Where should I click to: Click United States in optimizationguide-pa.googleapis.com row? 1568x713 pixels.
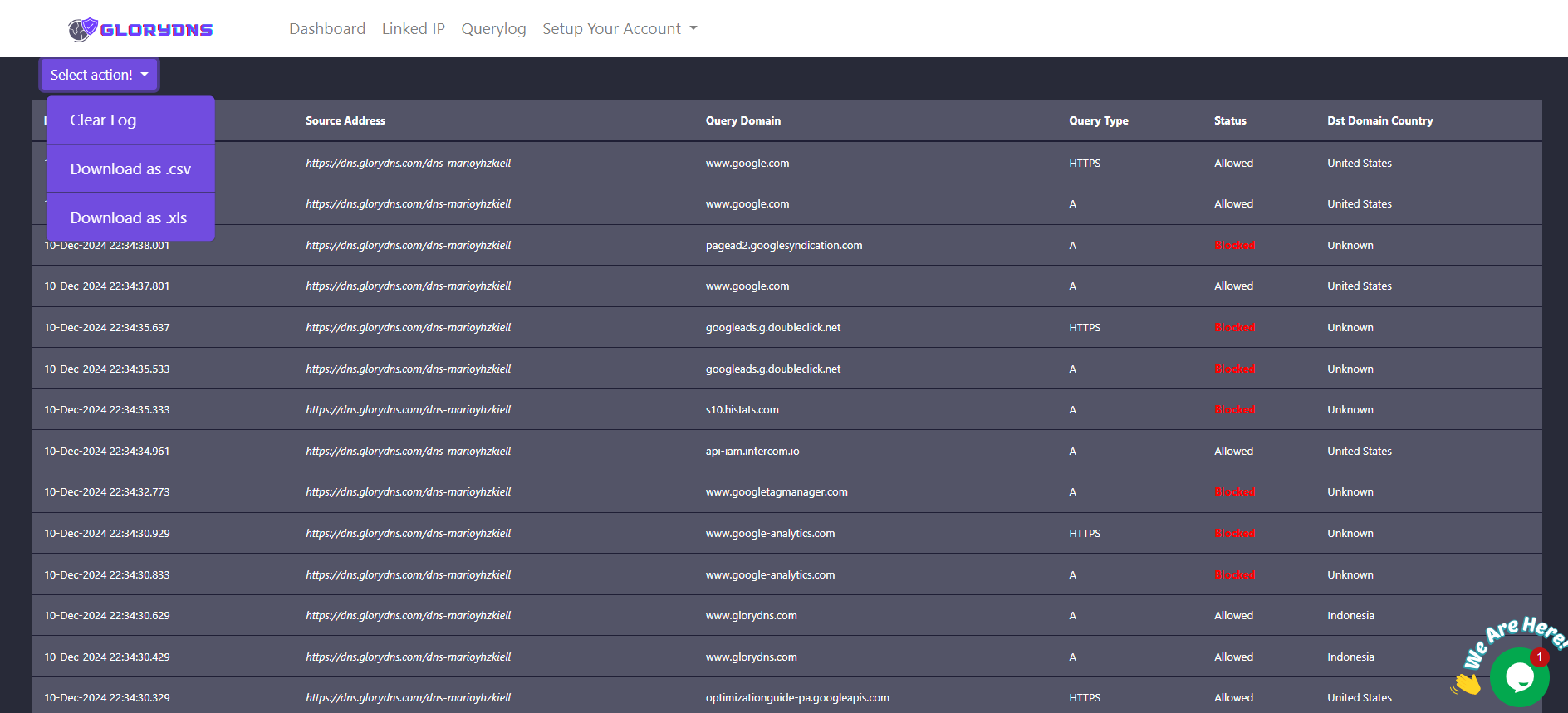1360,697
